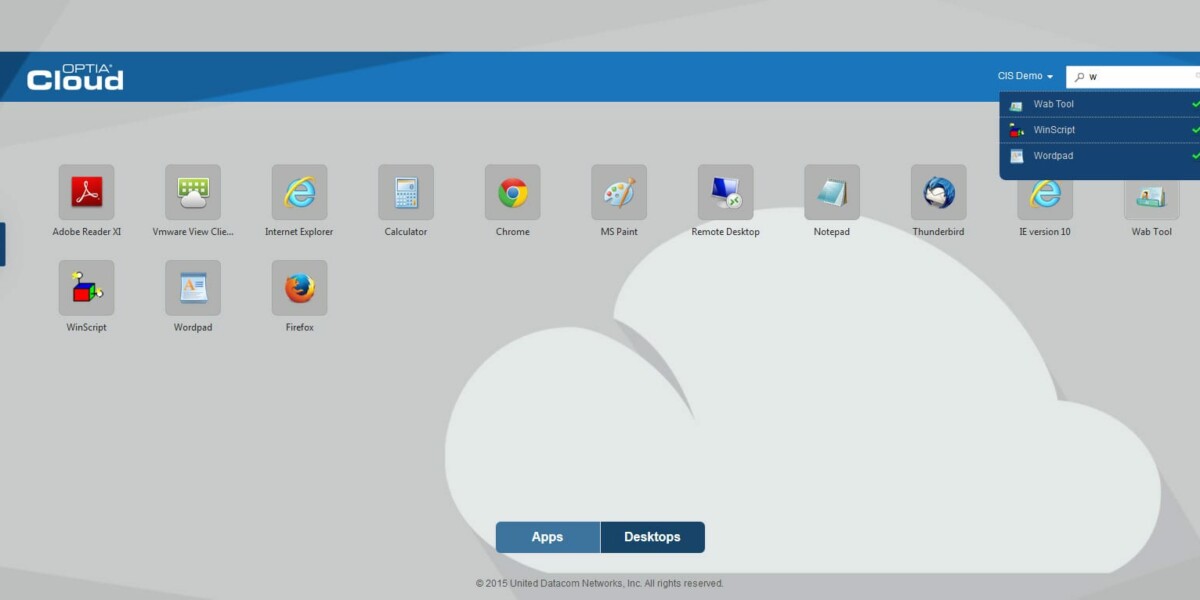The image size is (1200, 600).
Task: Expand the CIS Demo user dropdown
Action: pos(1025,76)
